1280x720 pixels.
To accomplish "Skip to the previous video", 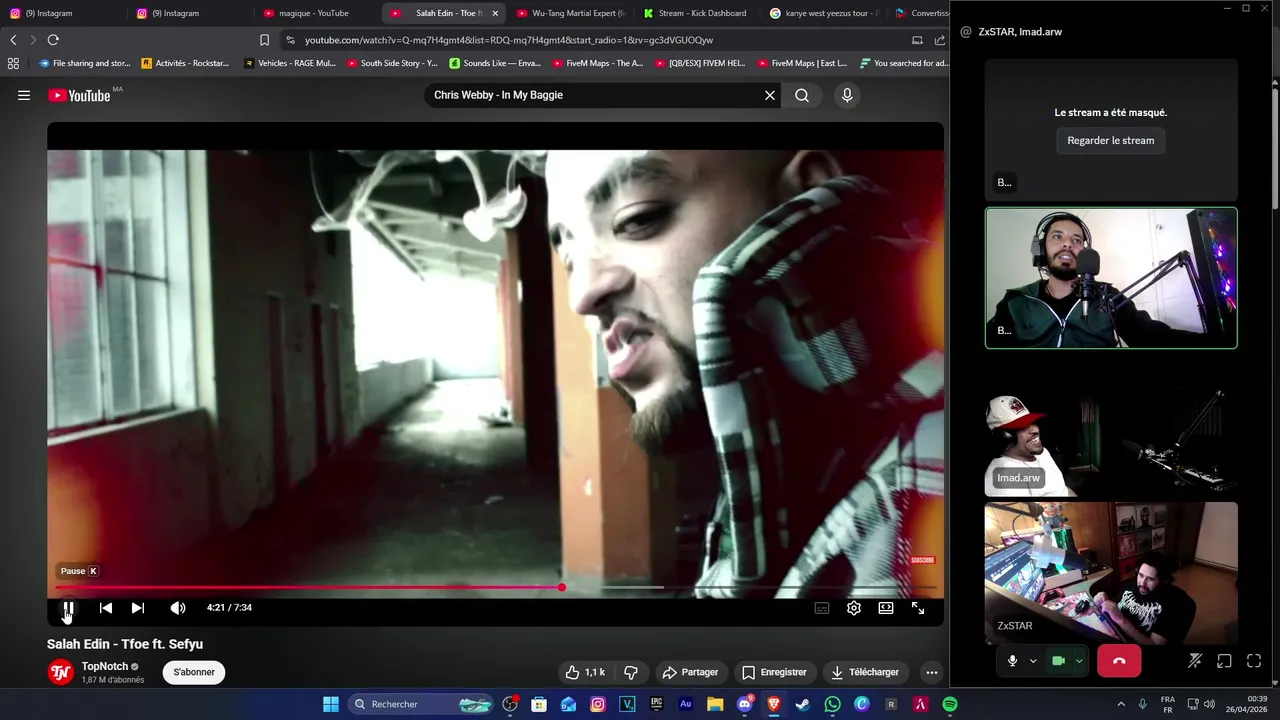I will pyautogui.click(x=106, y=608).
